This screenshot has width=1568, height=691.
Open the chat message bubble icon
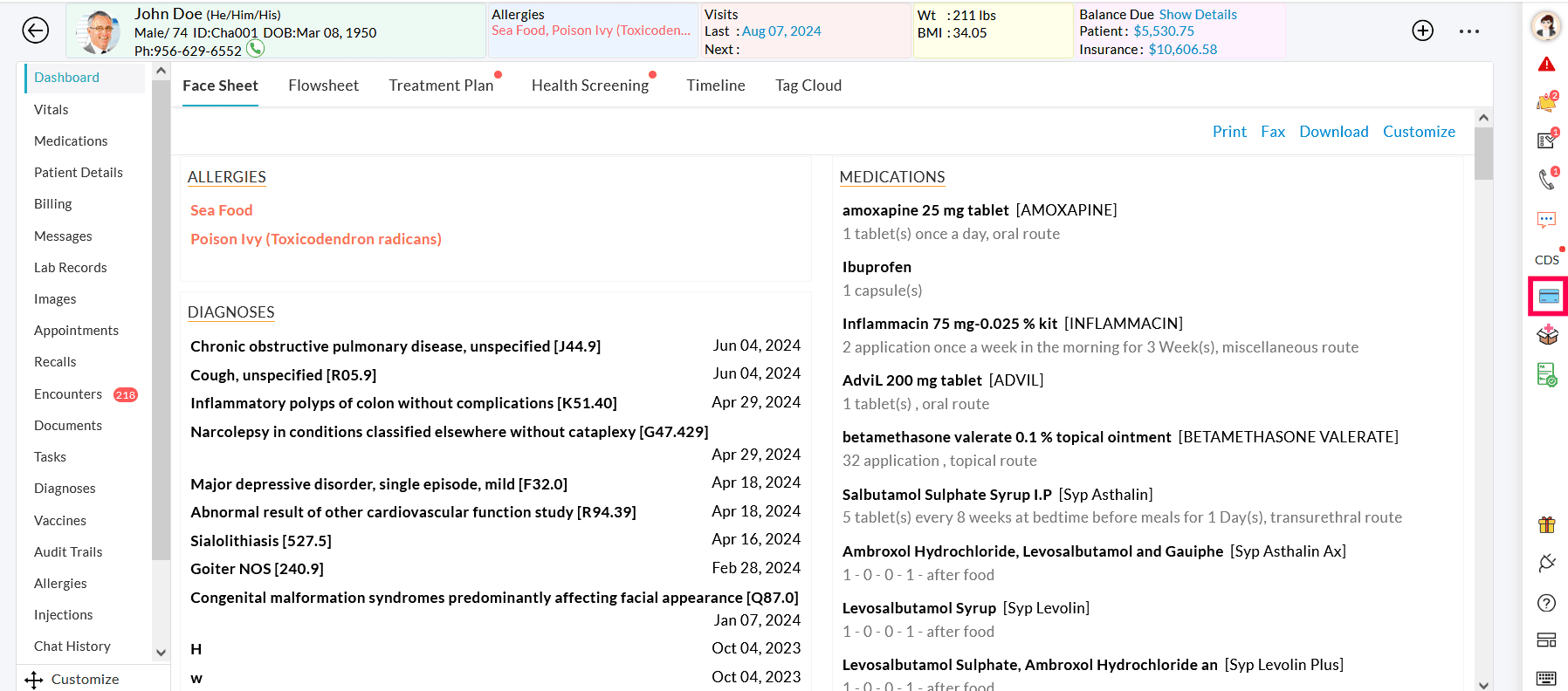tap(1546, 220)
